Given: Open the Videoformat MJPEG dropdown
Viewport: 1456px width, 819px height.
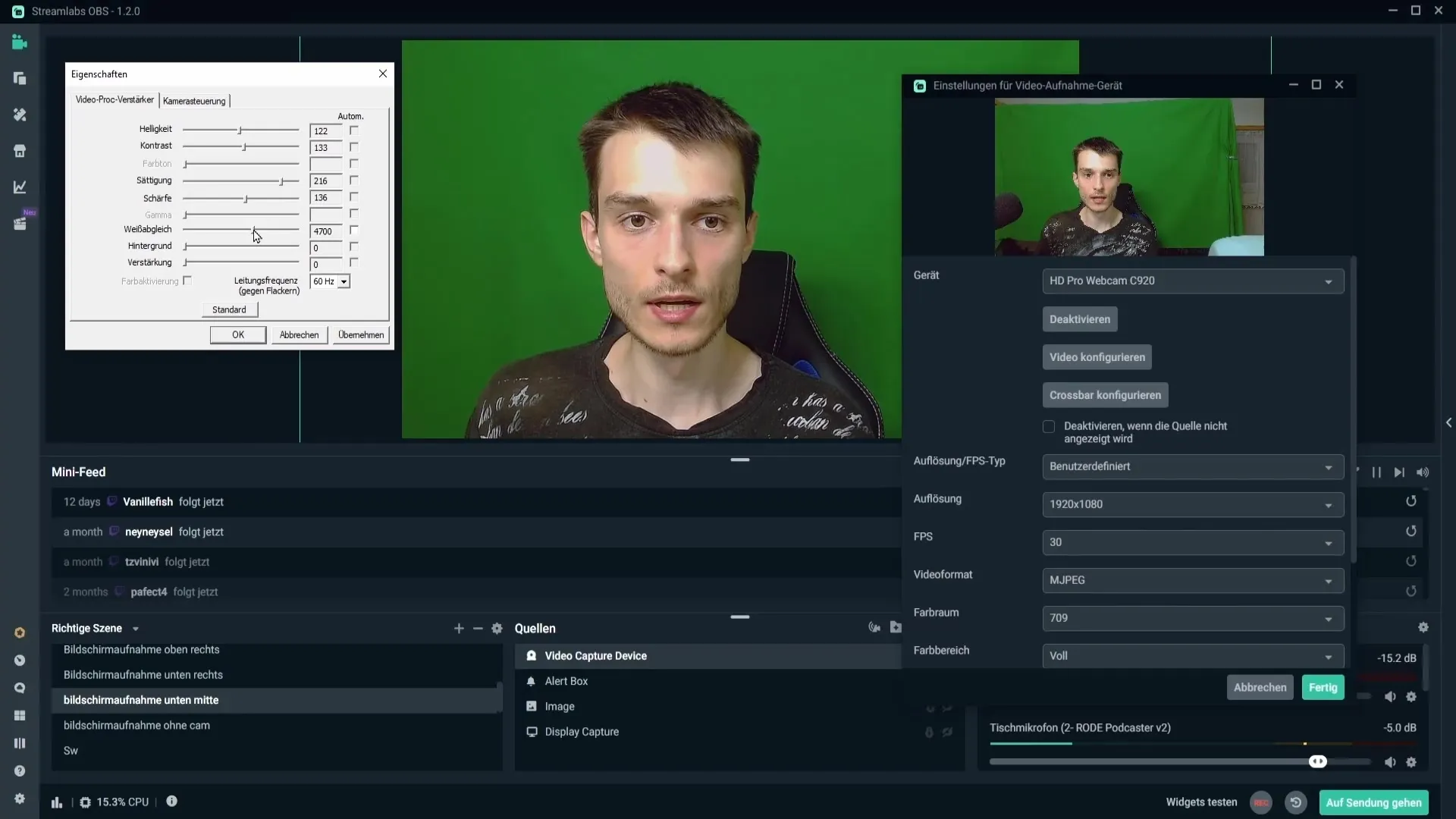Looking at the screenshot, I should point(1193,581).
